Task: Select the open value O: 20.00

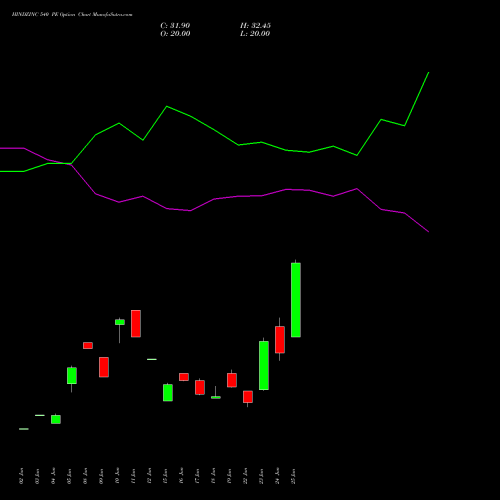Action: coord(175,34)
